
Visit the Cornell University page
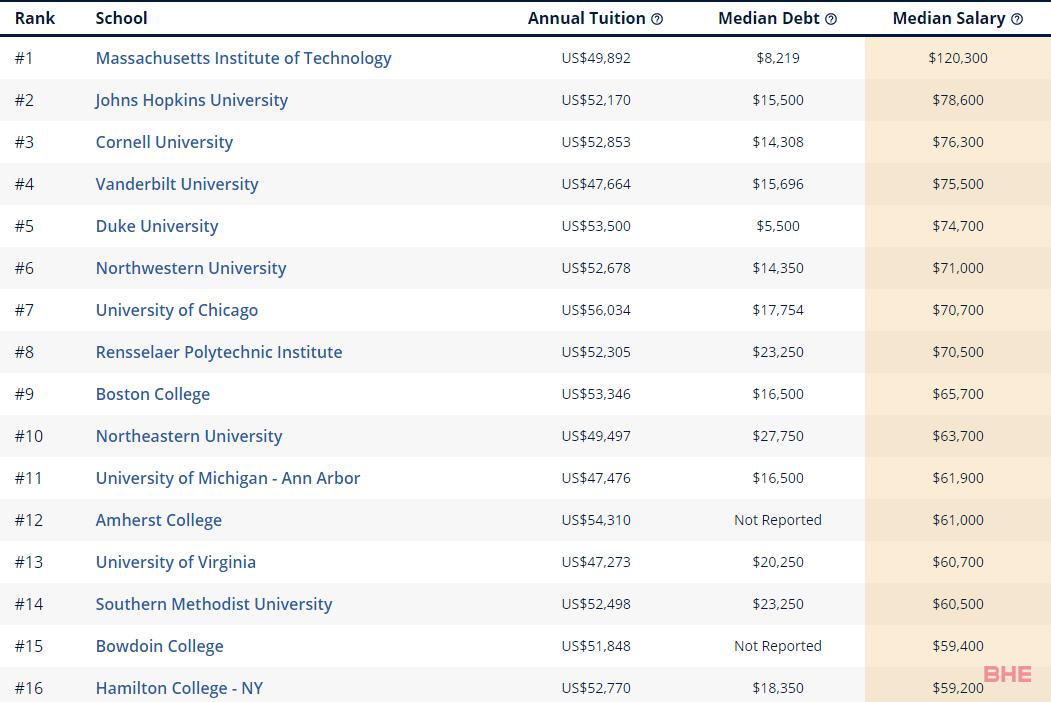pos(164,142)
